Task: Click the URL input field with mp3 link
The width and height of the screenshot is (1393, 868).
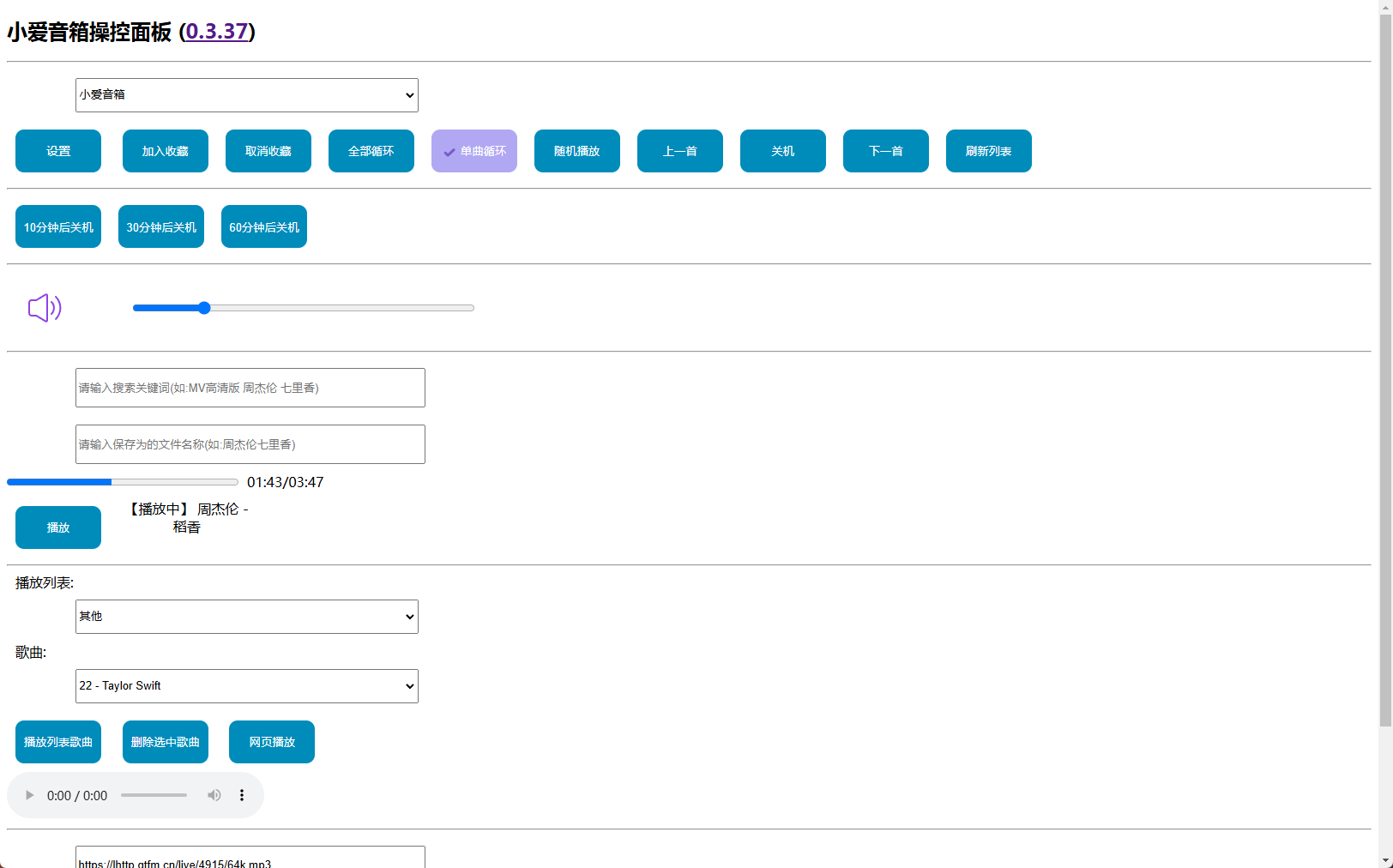Action: (x=250, y=858)
